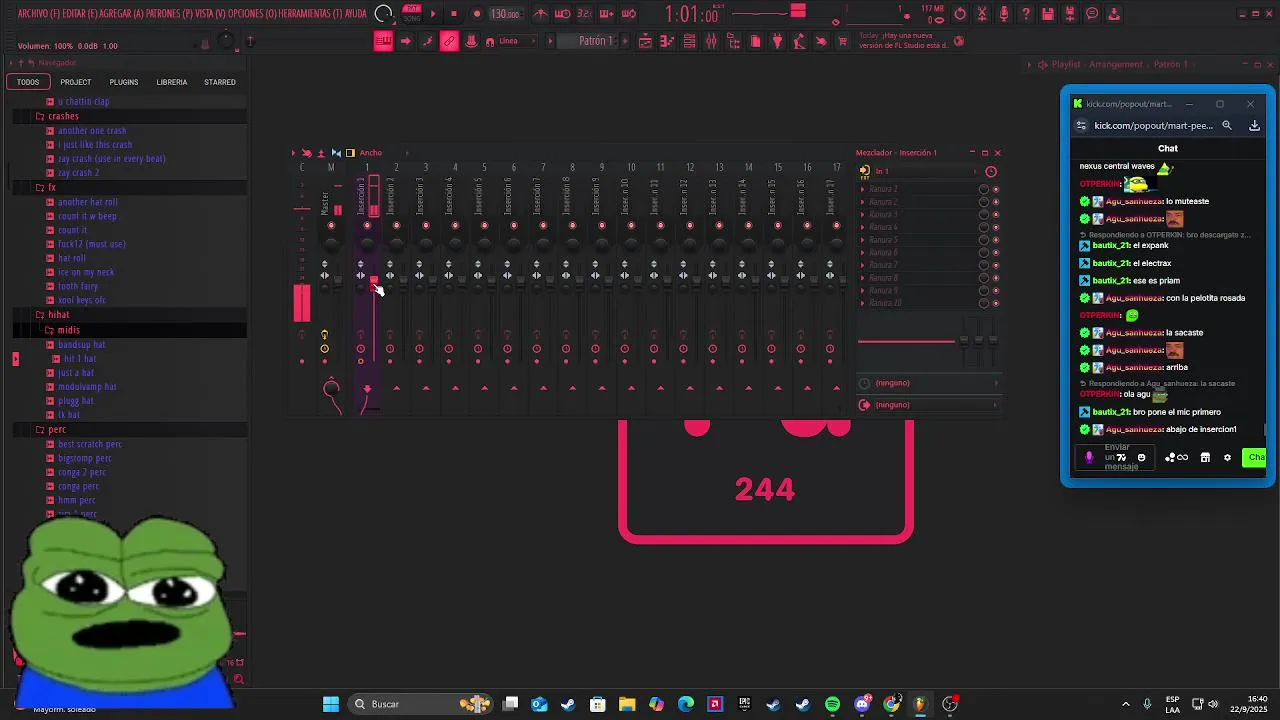Click the microphone one-click recording icon
The width and height of the screenshot is (1280, 720).
(x=1004, y=14)
